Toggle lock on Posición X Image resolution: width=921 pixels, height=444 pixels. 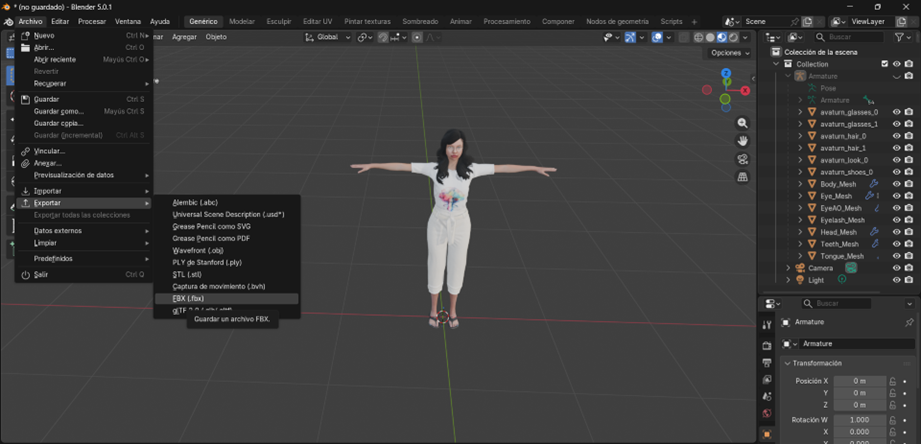[x=893, y=381]
